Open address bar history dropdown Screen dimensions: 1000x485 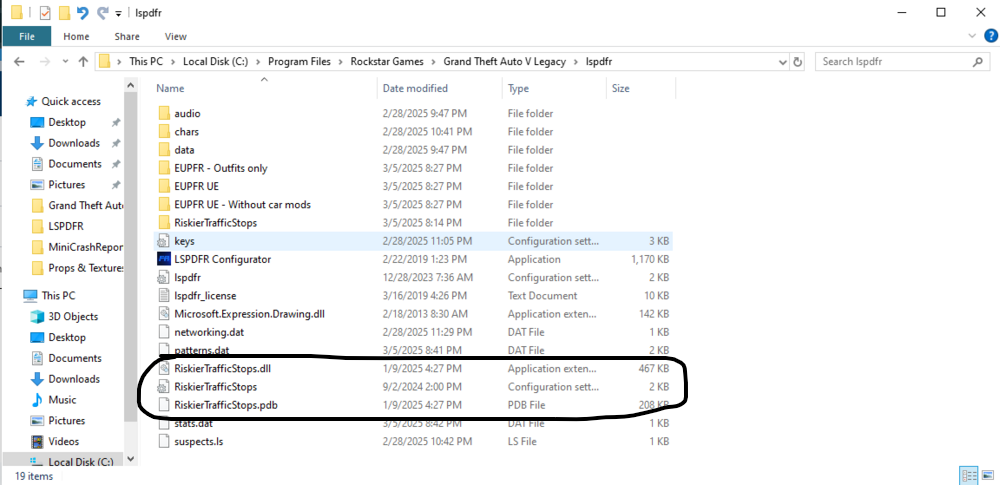783,63
